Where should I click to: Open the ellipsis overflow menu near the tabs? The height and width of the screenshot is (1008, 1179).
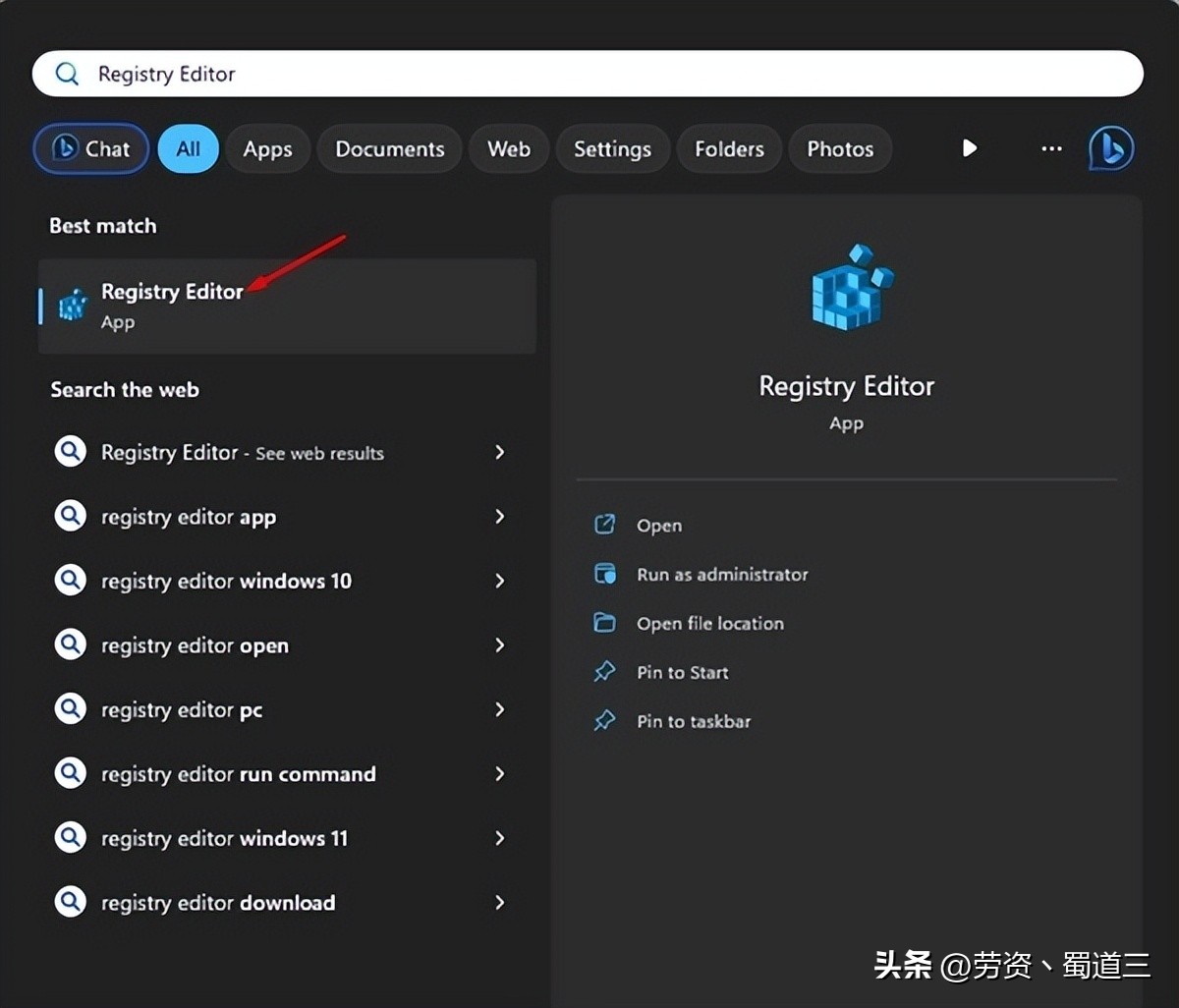(1050, 148)
